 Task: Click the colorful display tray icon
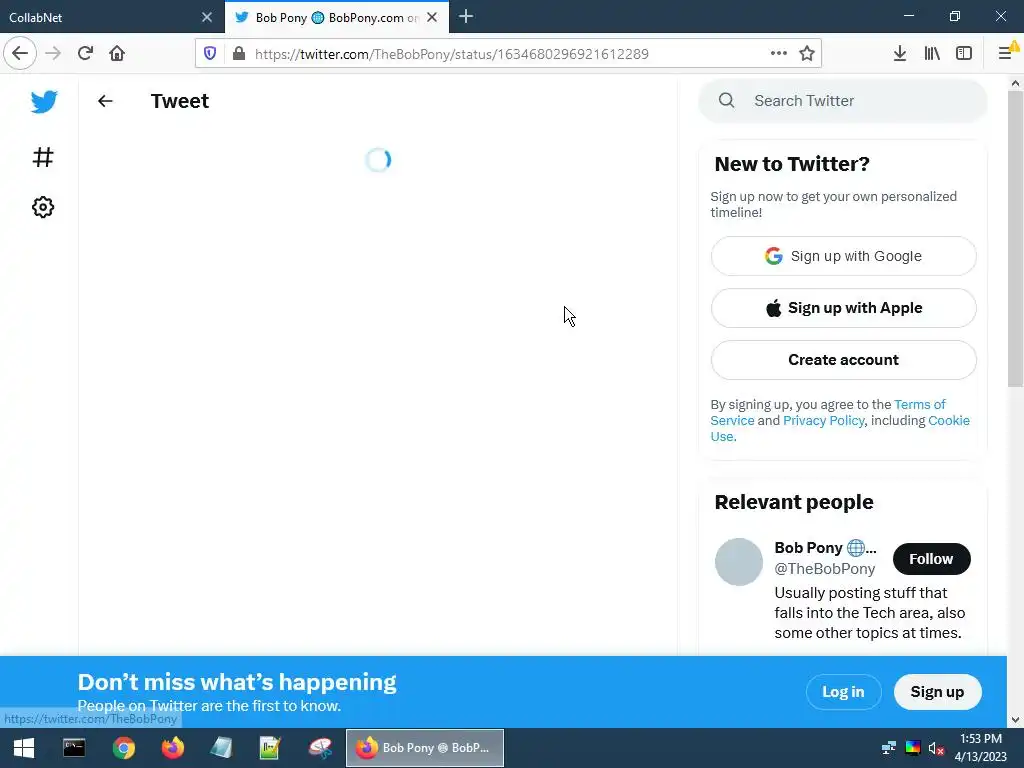[x=913, y=748]
